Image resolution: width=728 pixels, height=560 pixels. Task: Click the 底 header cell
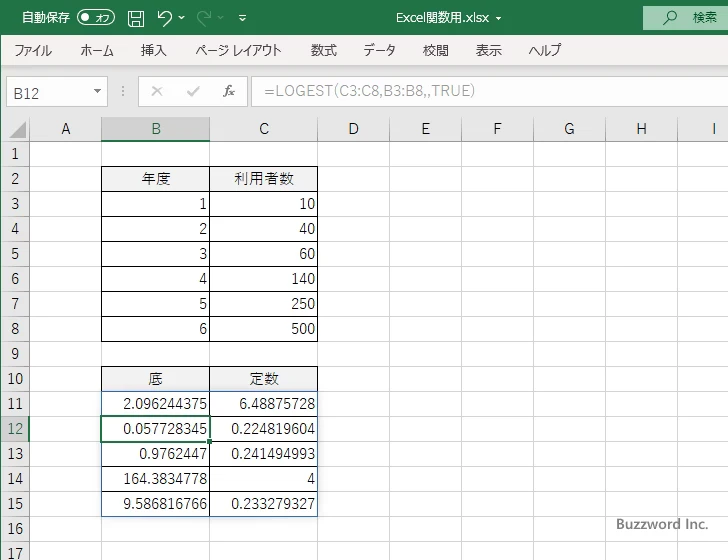[x=156, y=379]
